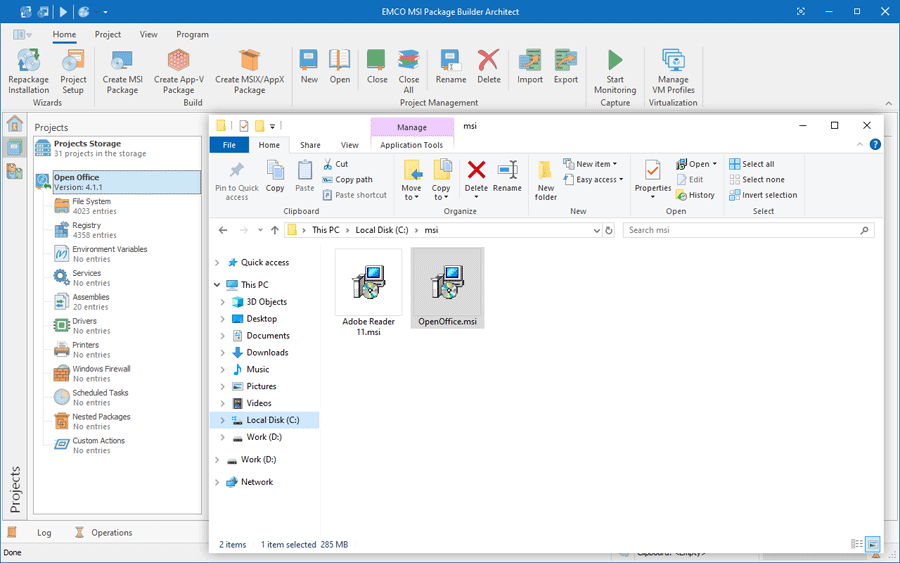The image size is (900, 563).
Task: Create a New project in EMCO ribbon
Action: (x=309, y=67)
